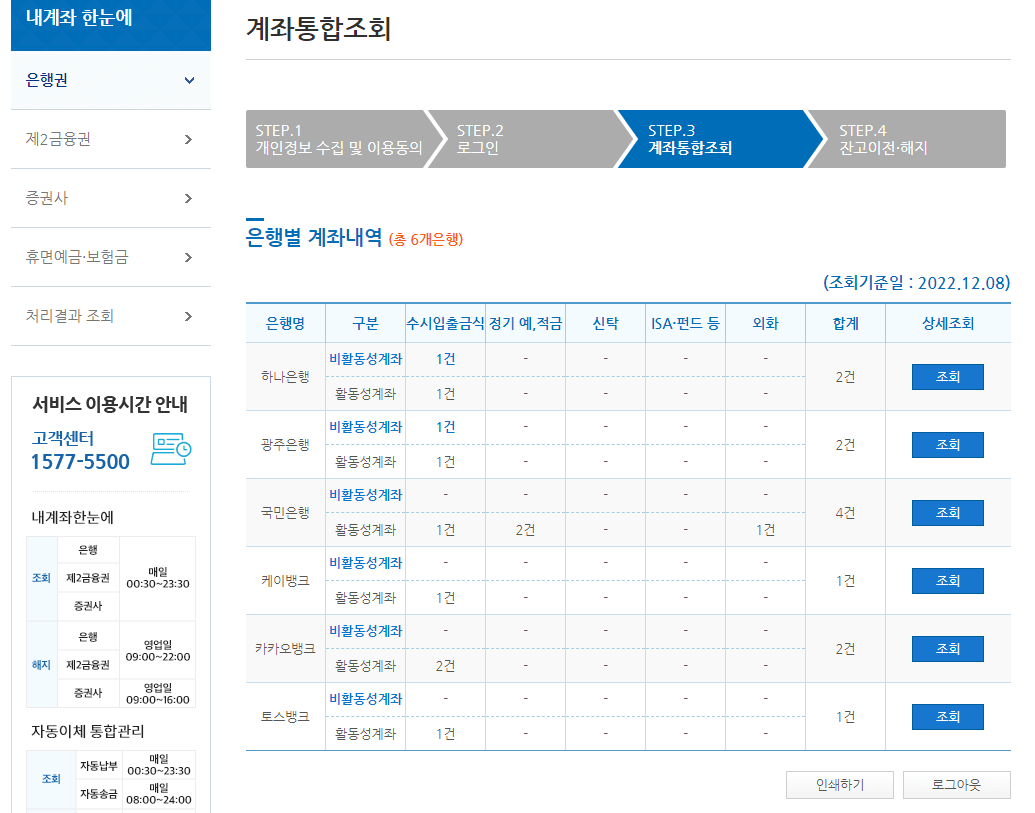
Task: Expand the 제2금융권 sidebar section
Action: pos(110,139)
